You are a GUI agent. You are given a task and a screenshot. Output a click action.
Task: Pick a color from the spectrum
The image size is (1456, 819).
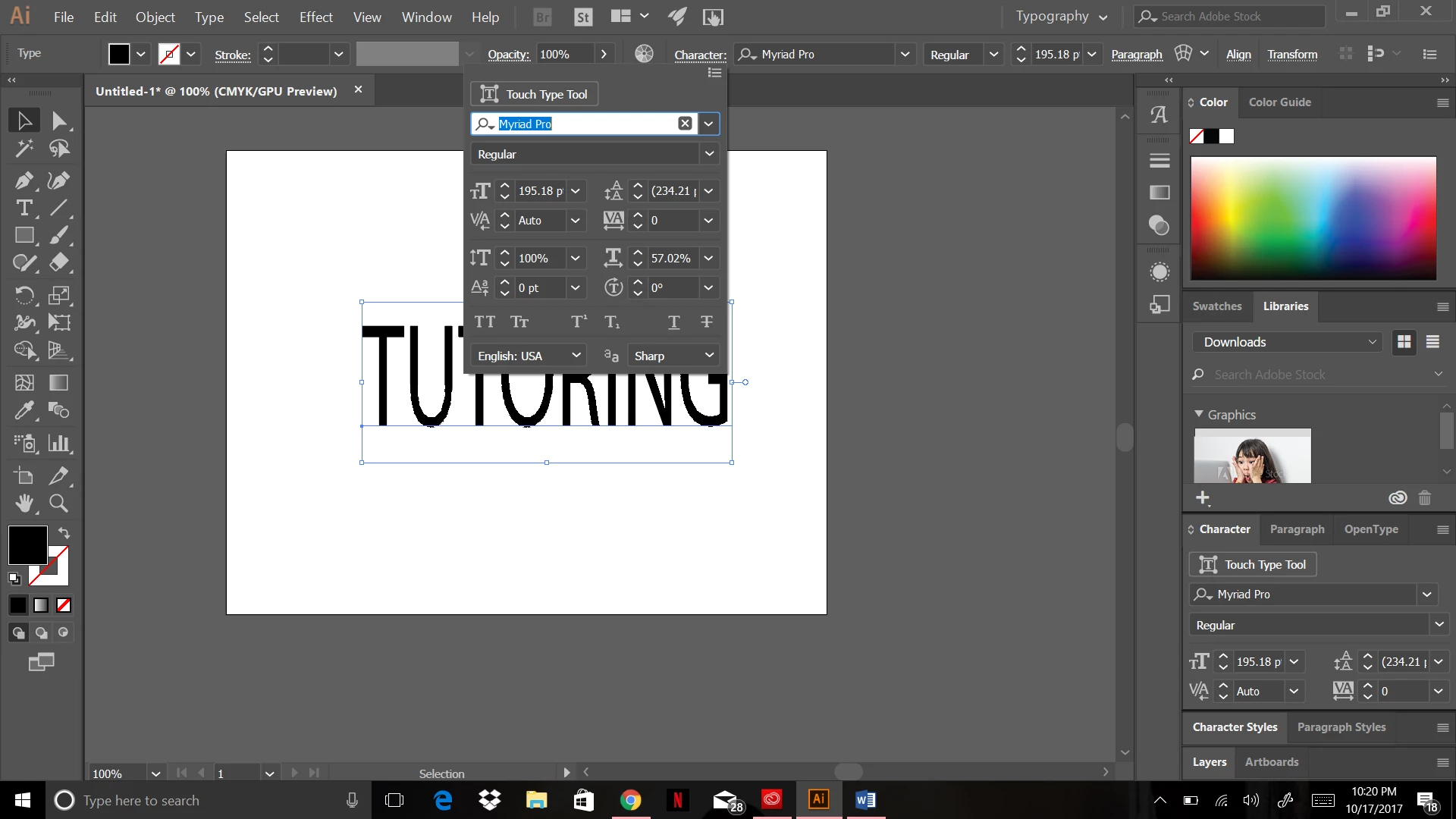click(1313, 218)
